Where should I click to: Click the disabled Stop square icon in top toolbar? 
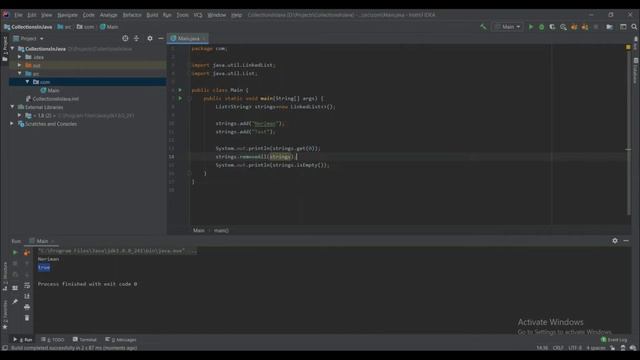point(596,27)
